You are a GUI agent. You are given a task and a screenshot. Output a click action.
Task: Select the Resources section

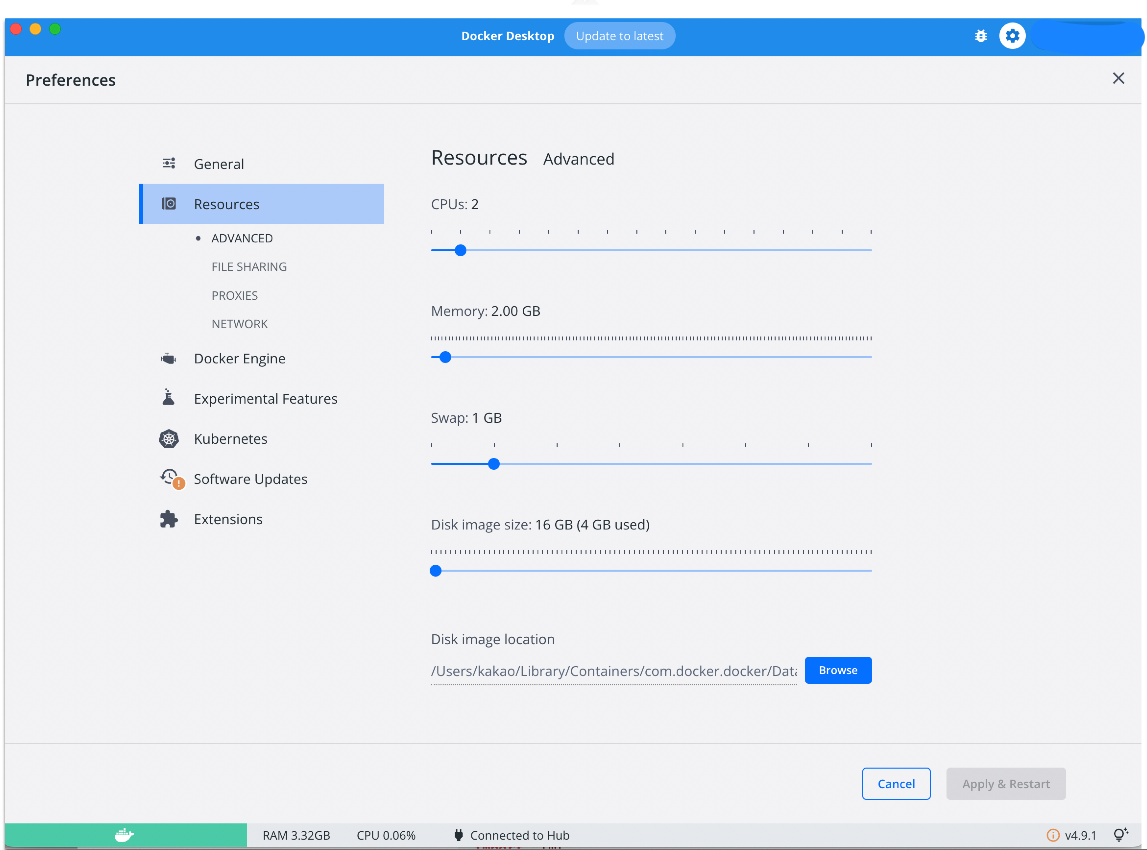click(261, 204)
